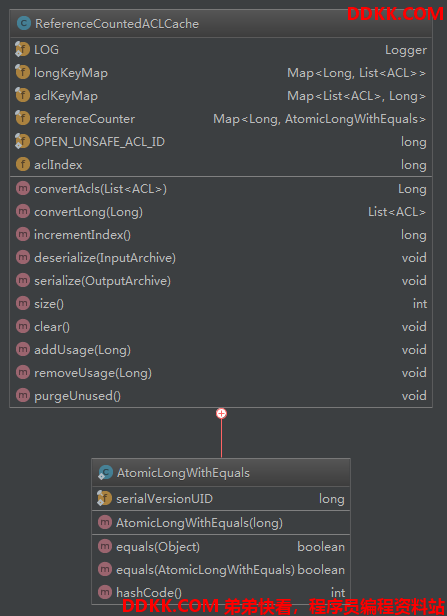Click the OPEN_UNSAFE_ACL_ID field name
This screenshot has width=447, height=616.
(x=99, y=142)
